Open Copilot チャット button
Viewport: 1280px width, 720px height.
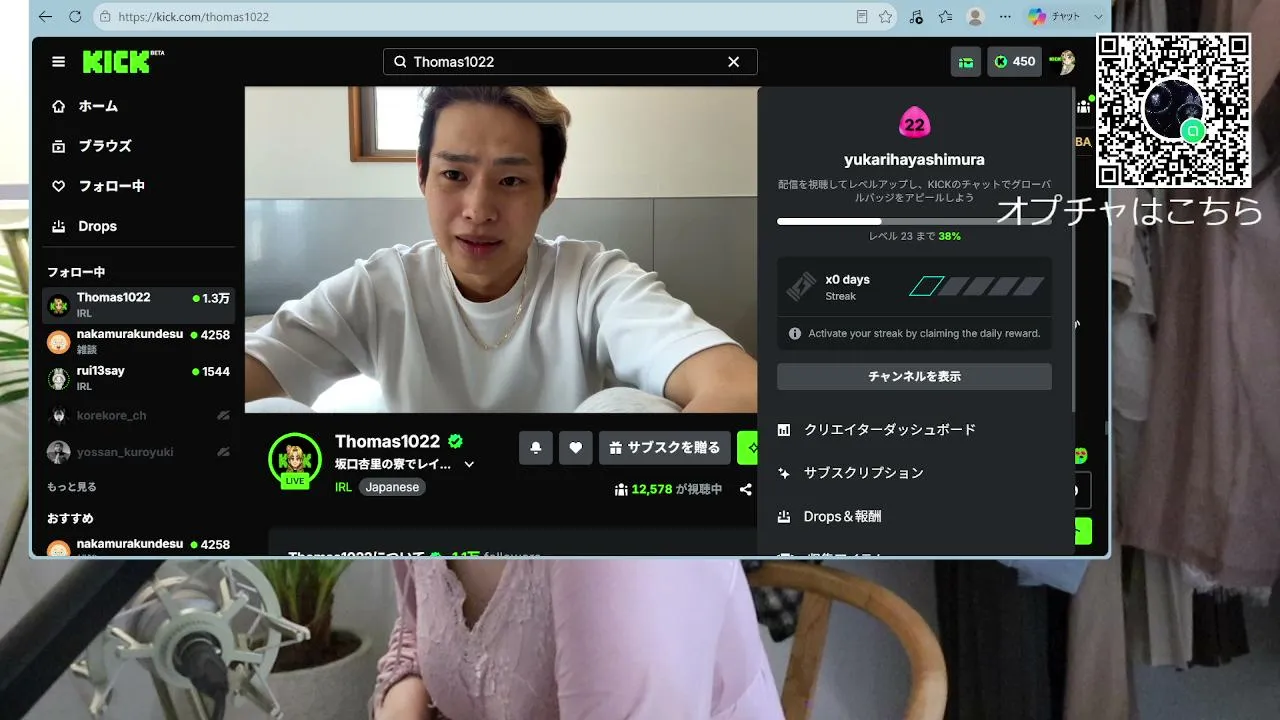click(1055, 17)
